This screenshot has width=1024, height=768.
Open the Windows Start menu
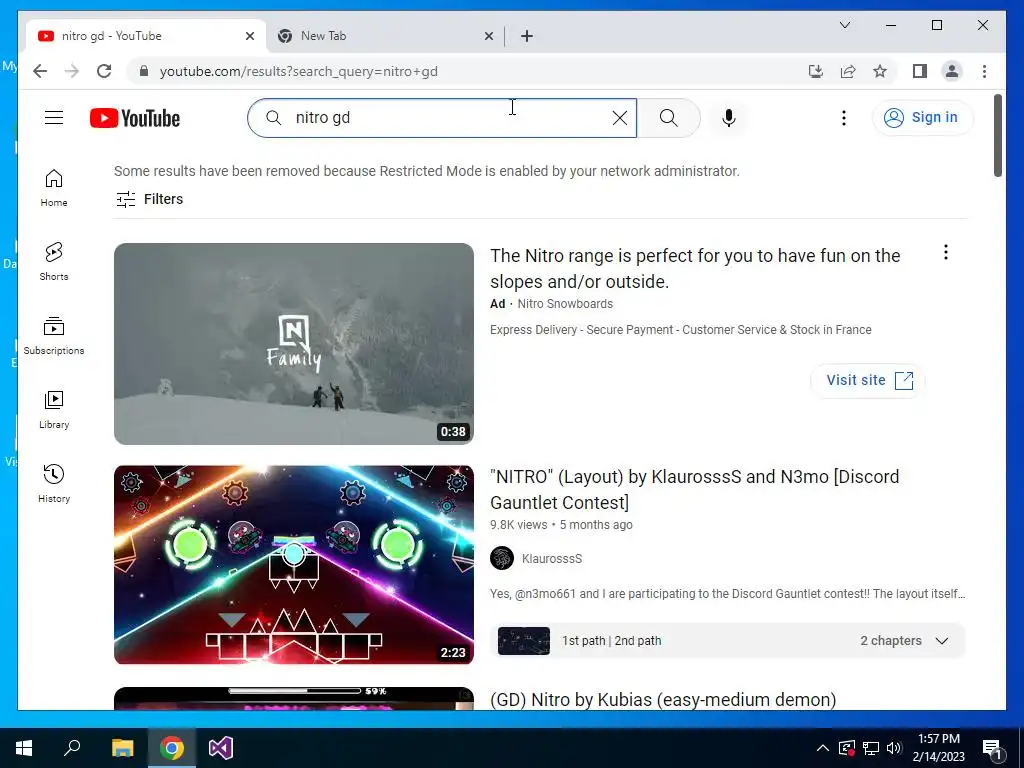click(24, 748)
